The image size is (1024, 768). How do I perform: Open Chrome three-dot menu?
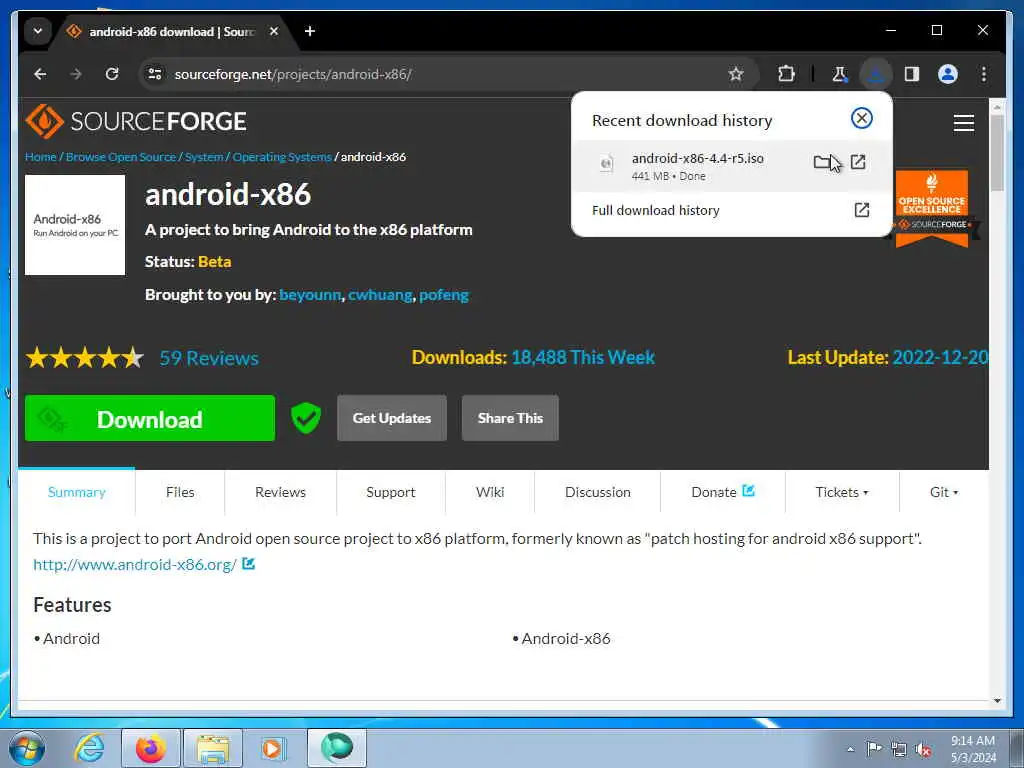tap(984, 74)
